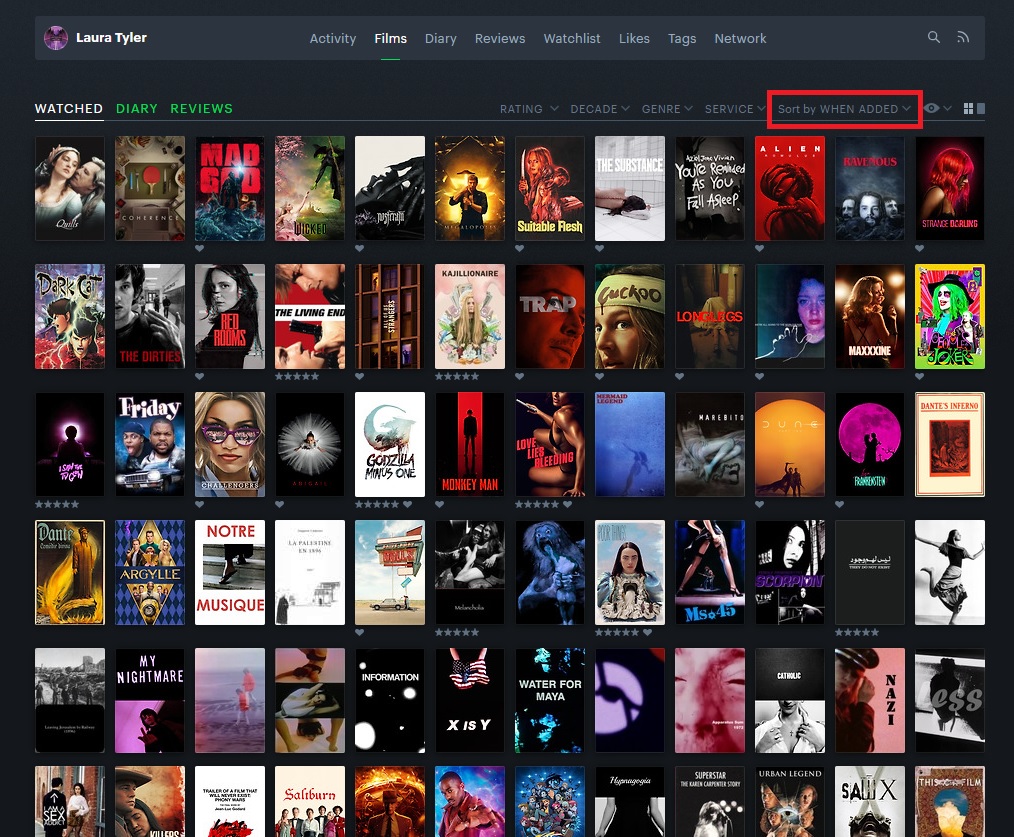1014x837 pixels.
Task: Open The Living End film poster
Action: (x=310, y=316)
